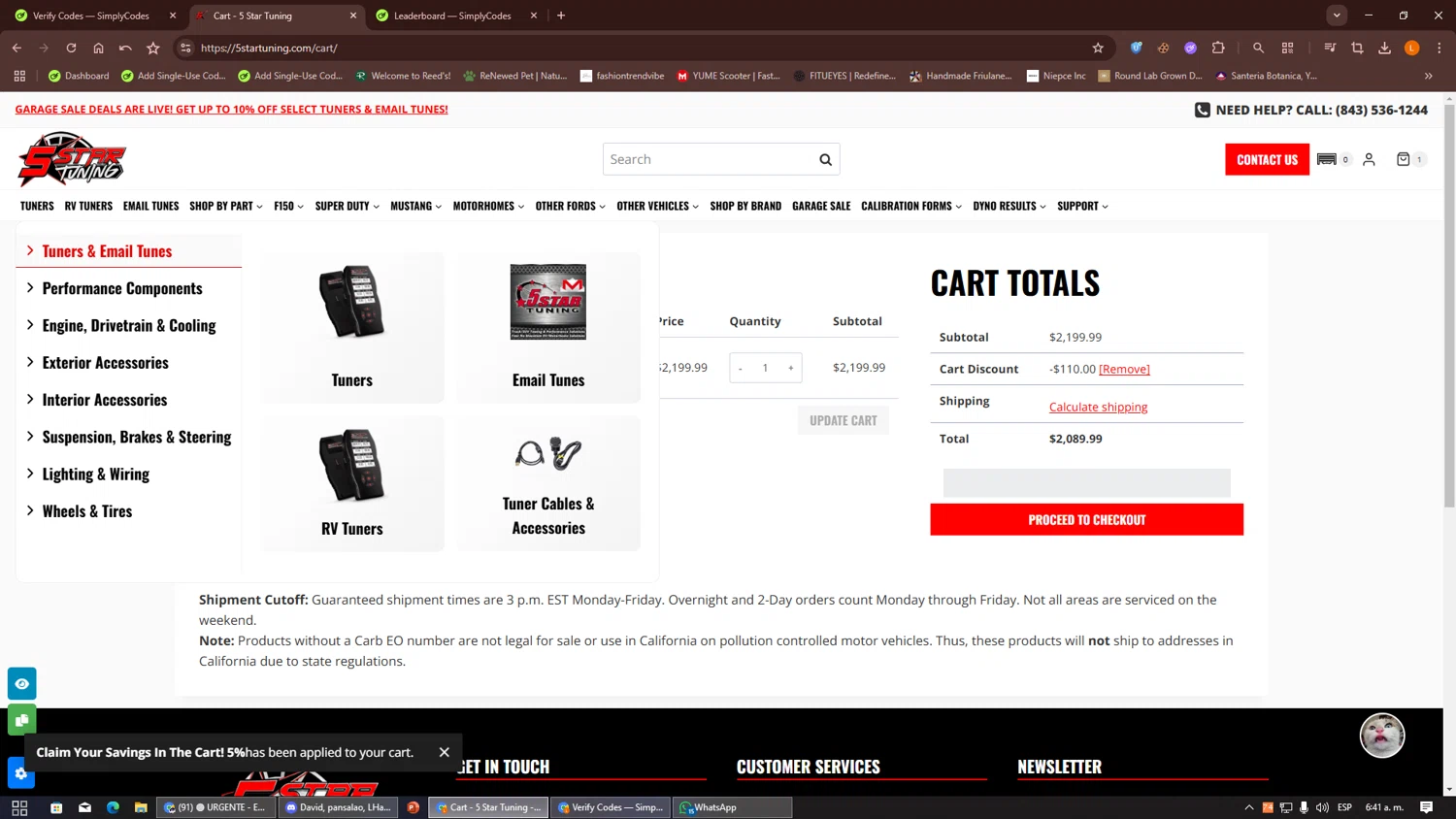Open Tuners category thumbnail
The height and width of the screenshot is (819, 1456).
(x=352, y=328)
